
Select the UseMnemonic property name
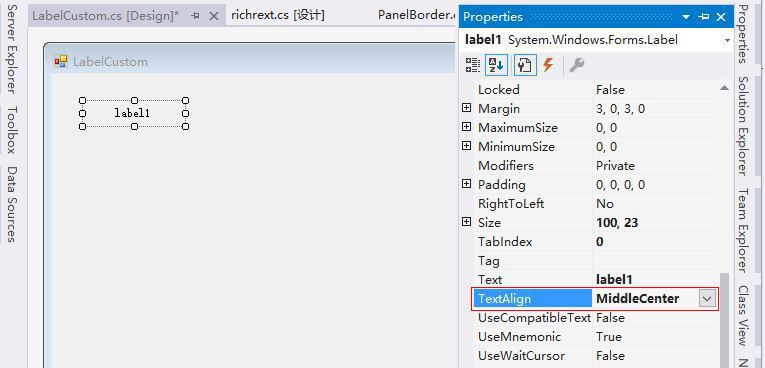pos(519,337)
